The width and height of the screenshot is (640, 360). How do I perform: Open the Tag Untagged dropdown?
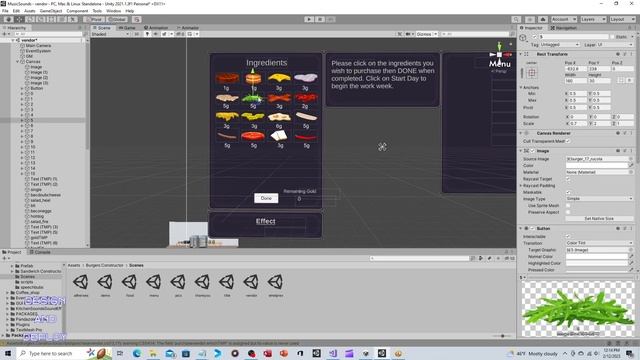click(559, 44)
